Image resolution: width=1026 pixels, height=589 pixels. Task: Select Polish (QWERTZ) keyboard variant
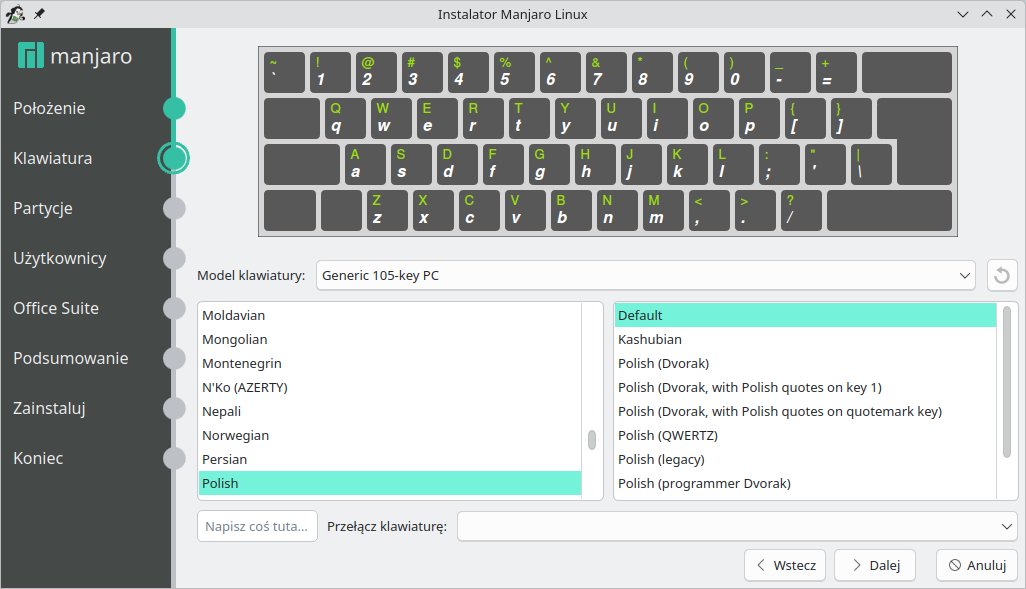[x=668, y=436]
